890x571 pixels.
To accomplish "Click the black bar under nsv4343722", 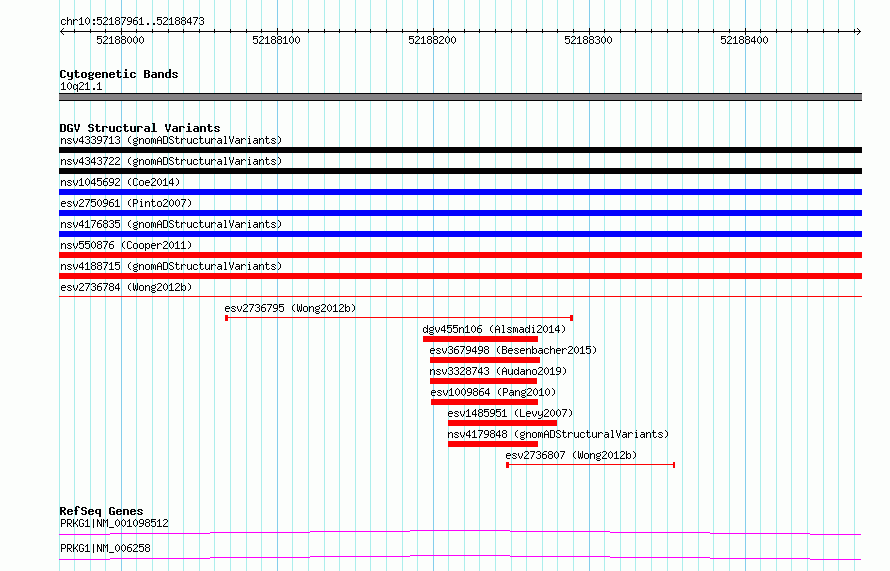I will pos(460,171).
